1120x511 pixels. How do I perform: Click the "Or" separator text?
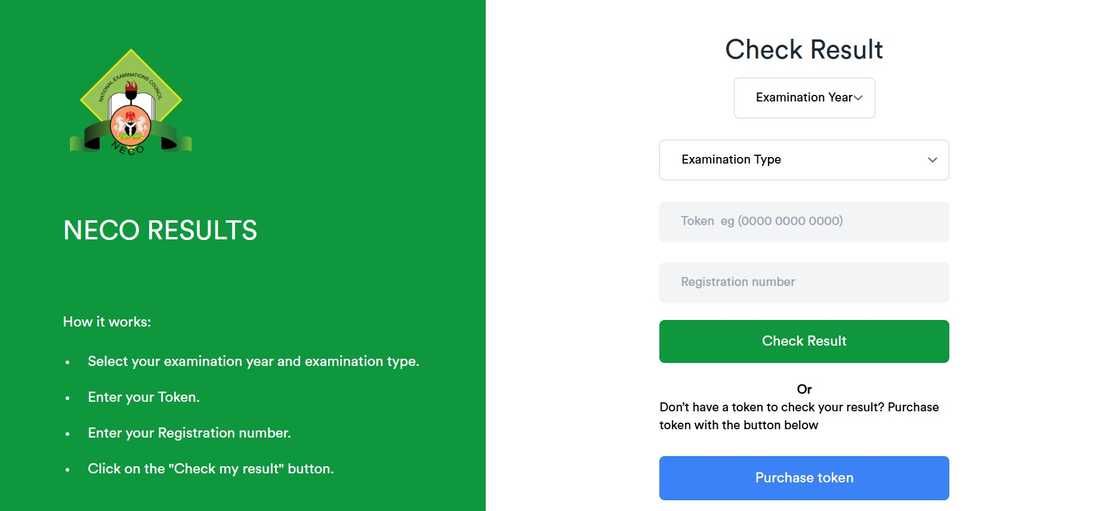click(804, 389)
